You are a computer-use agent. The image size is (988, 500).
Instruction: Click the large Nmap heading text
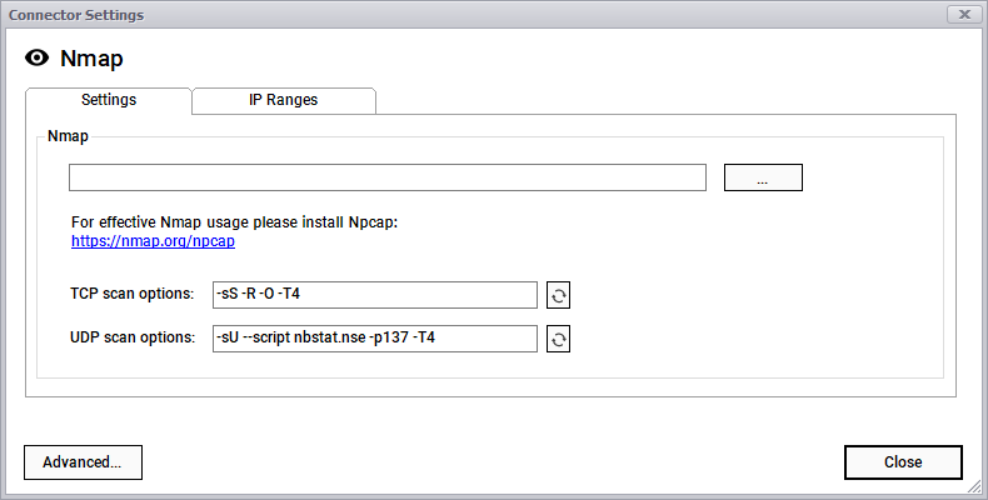(x=92, y=59)
